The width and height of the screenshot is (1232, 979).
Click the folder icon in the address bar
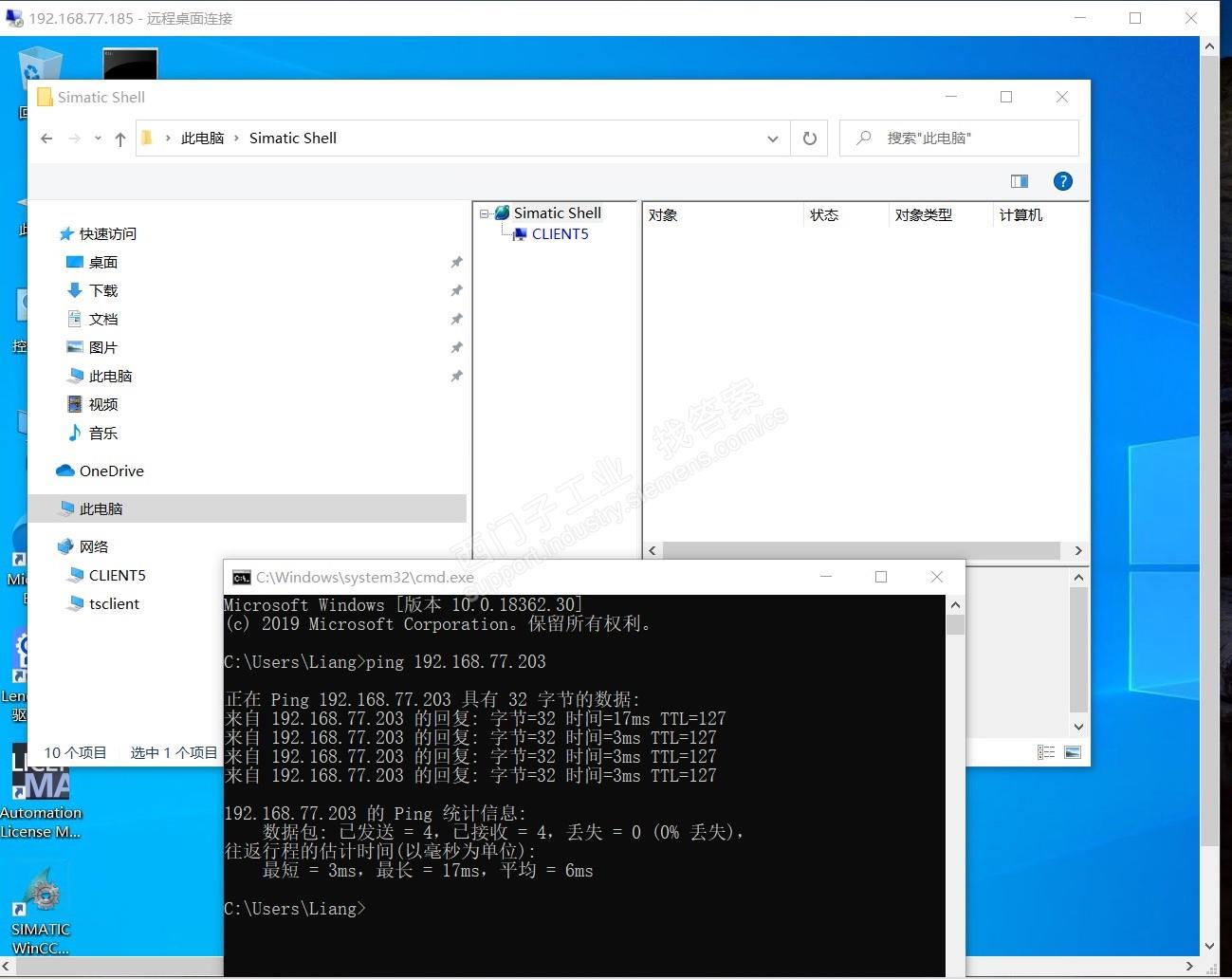(147, 139)
